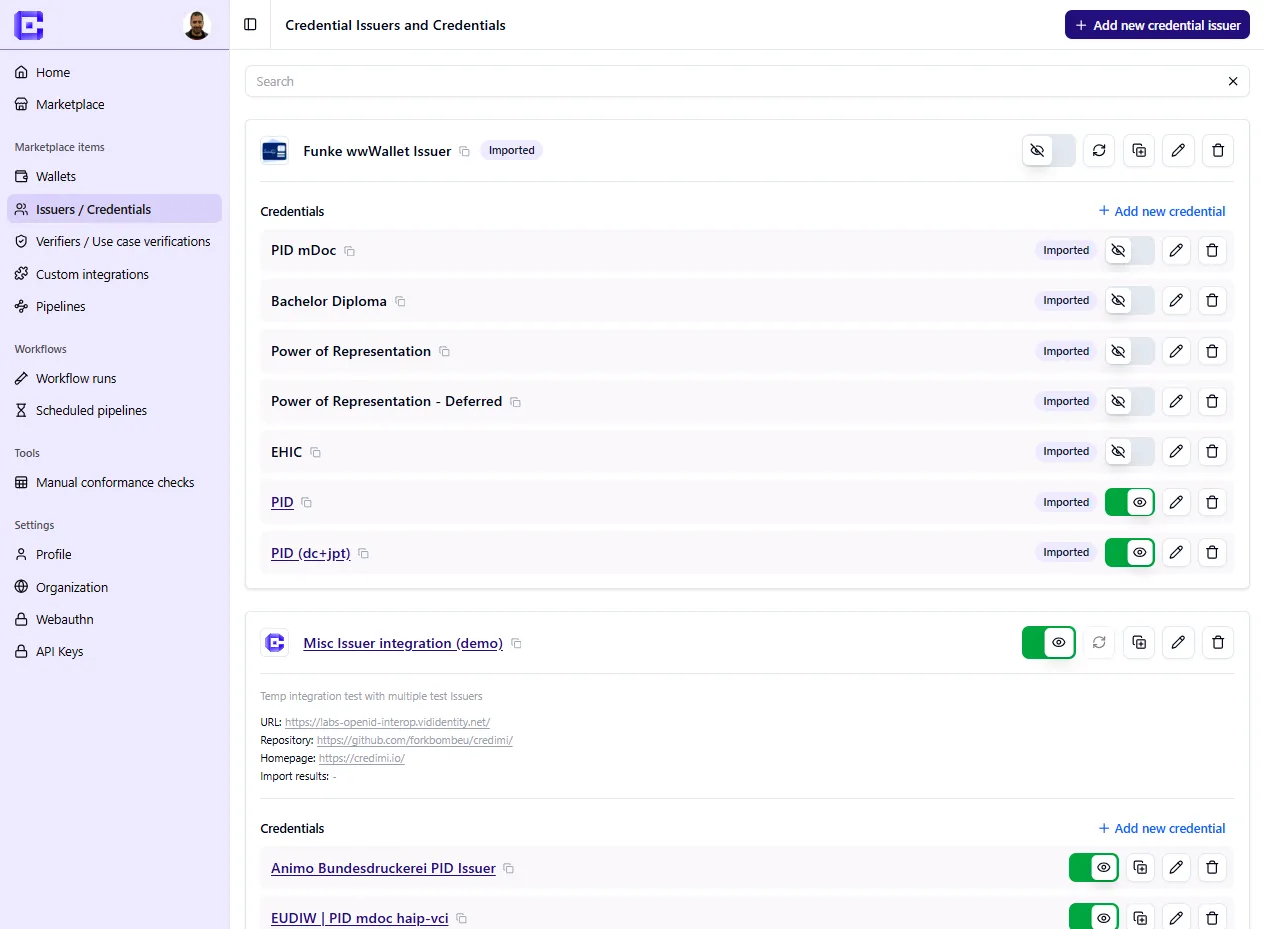The image size is (1264, 929).
Task: Go to Home in sidebar
Action: coord(114,72)
